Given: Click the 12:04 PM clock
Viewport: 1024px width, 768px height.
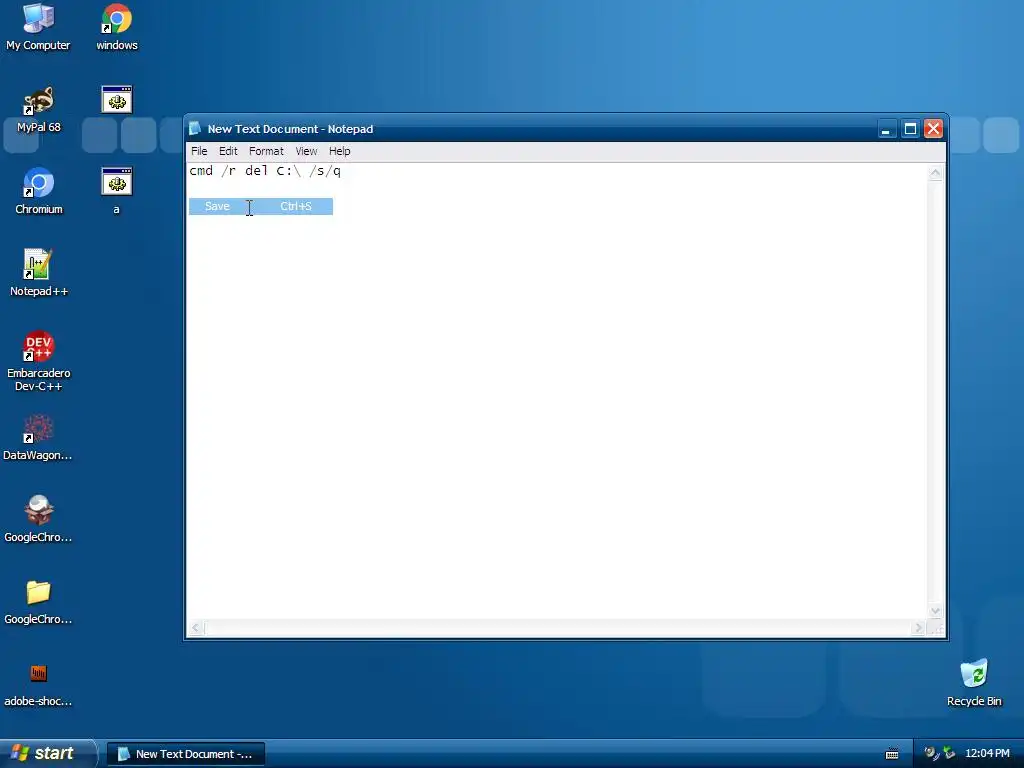Looking at the screenshot, I should point(987,753).
